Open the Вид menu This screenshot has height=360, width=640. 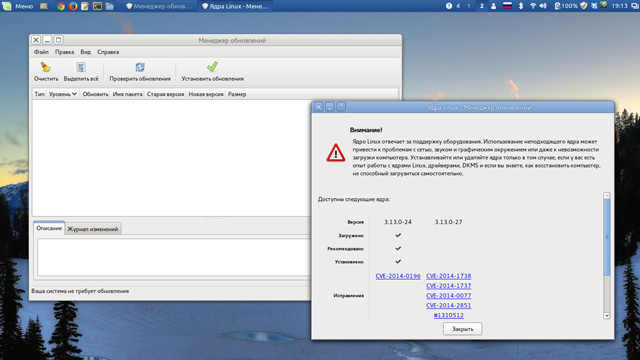[x=86, y=52]
